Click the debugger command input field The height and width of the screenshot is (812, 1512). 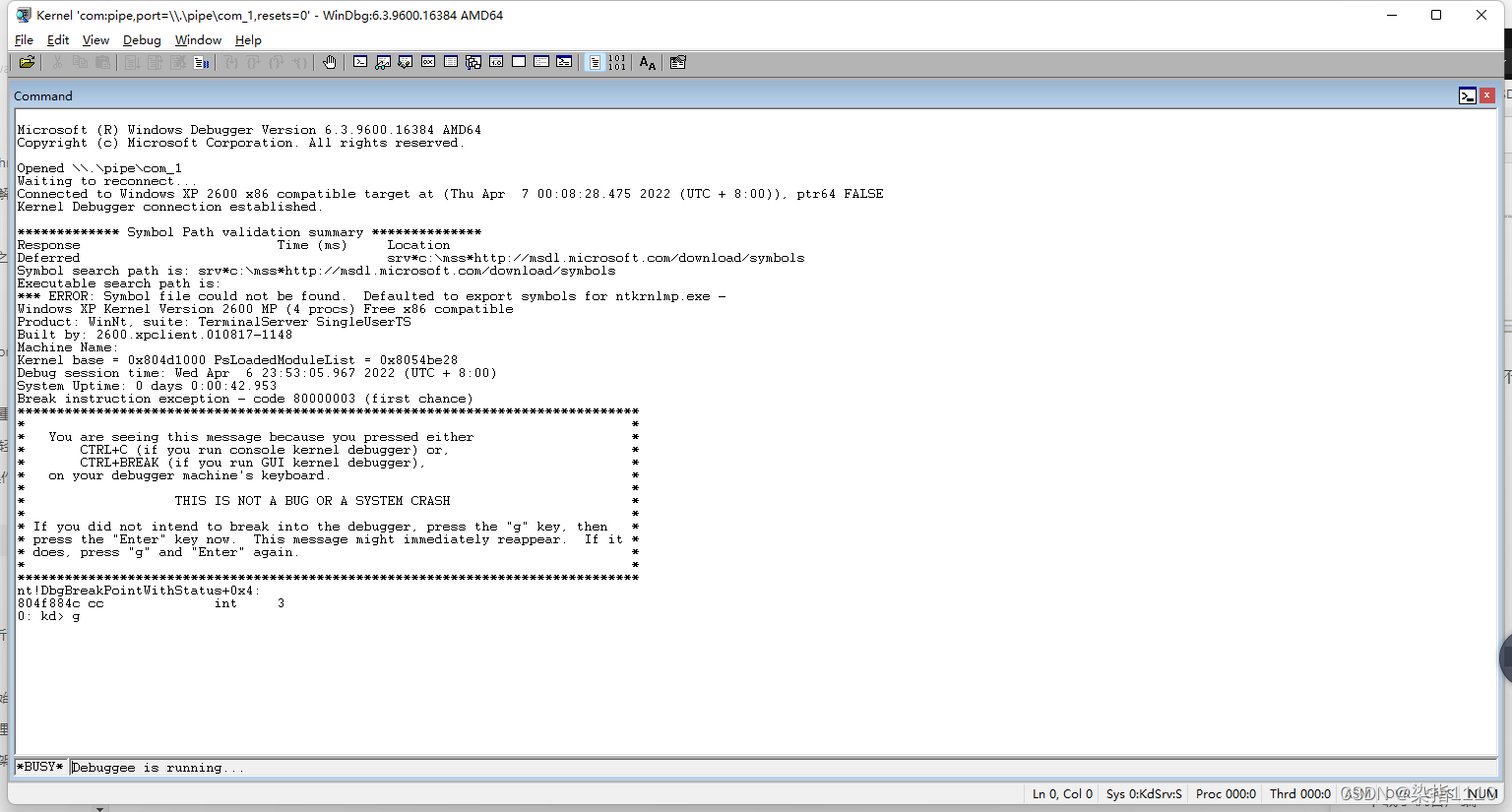(783, 768)
